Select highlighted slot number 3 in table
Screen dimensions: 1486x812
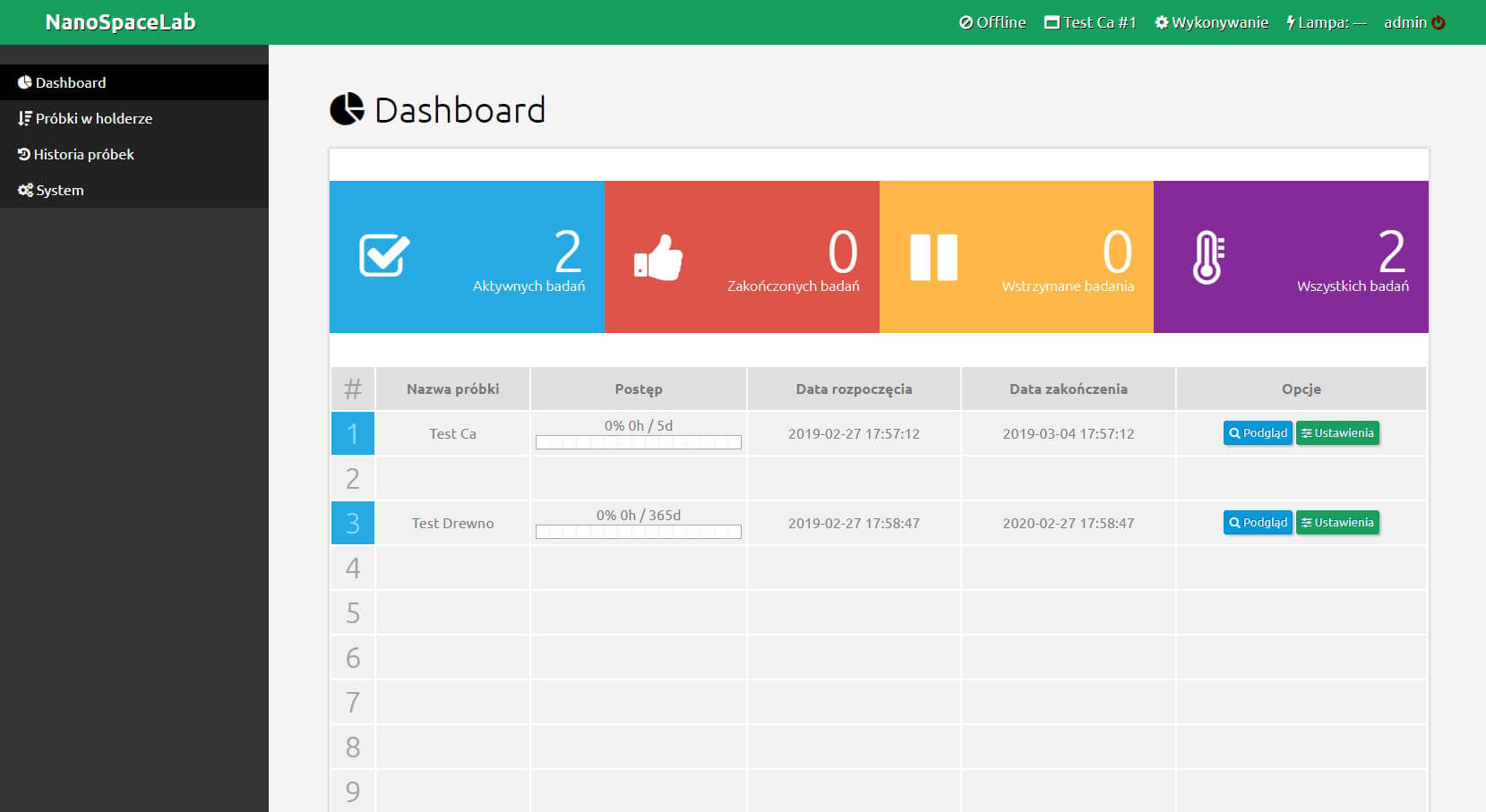click(x=353, y=523)
